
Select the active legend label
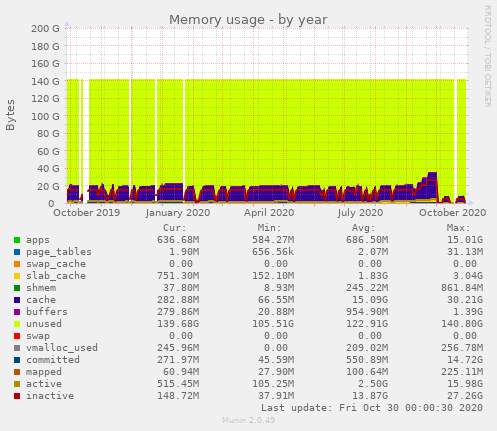click(44, 384)
